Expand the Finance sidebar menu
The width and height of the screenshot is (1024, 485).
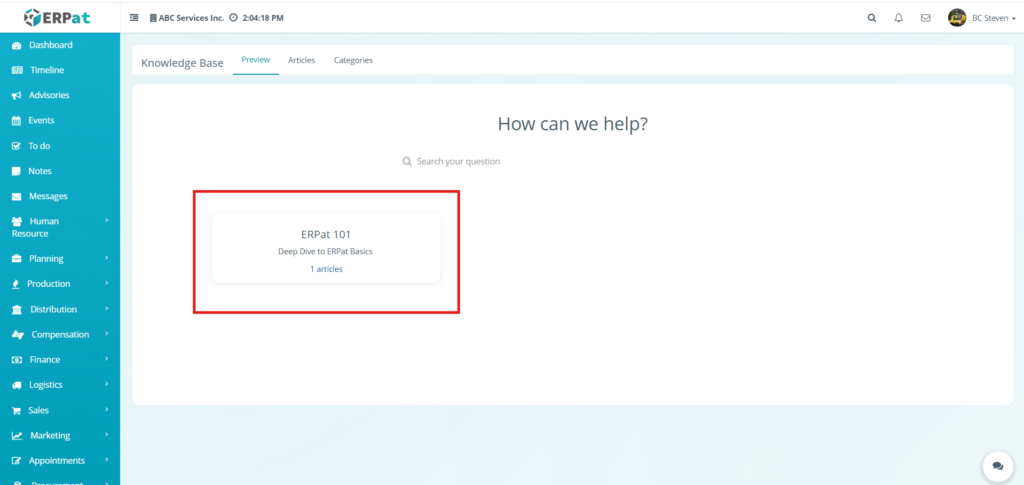45,360
